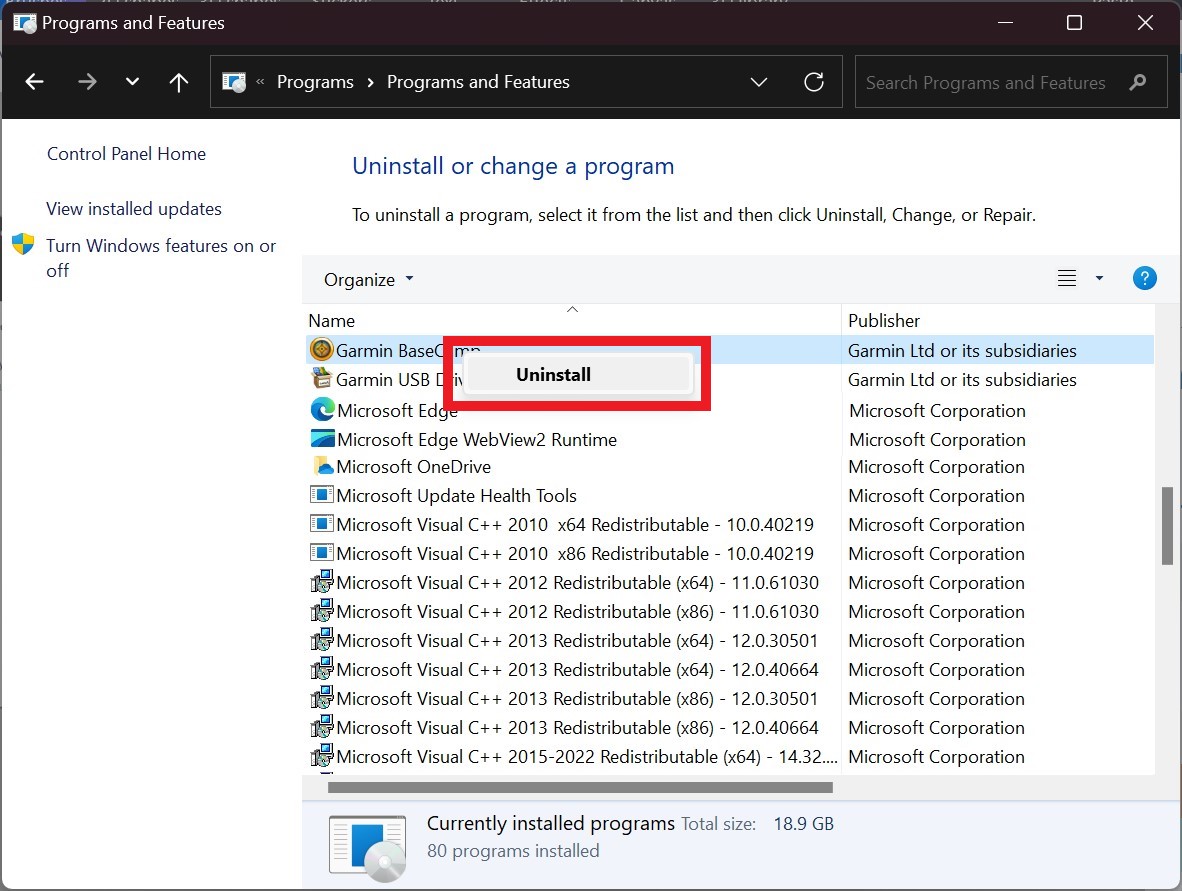
Task: Click the search magnifier icon
Action: click(1138, 81)
